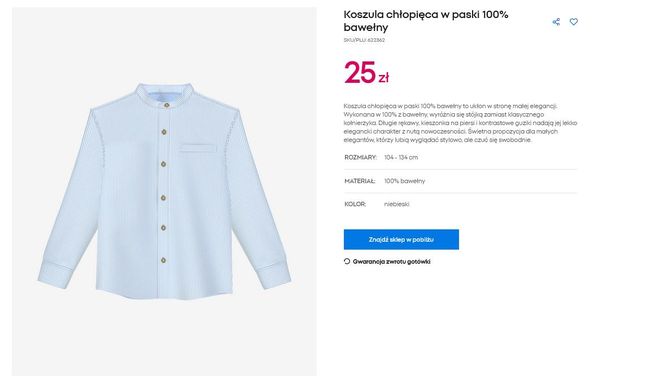The width and height of the screenshot is (664, 386).
Task: Click the share icon near the title
Action: pos(556,22)
